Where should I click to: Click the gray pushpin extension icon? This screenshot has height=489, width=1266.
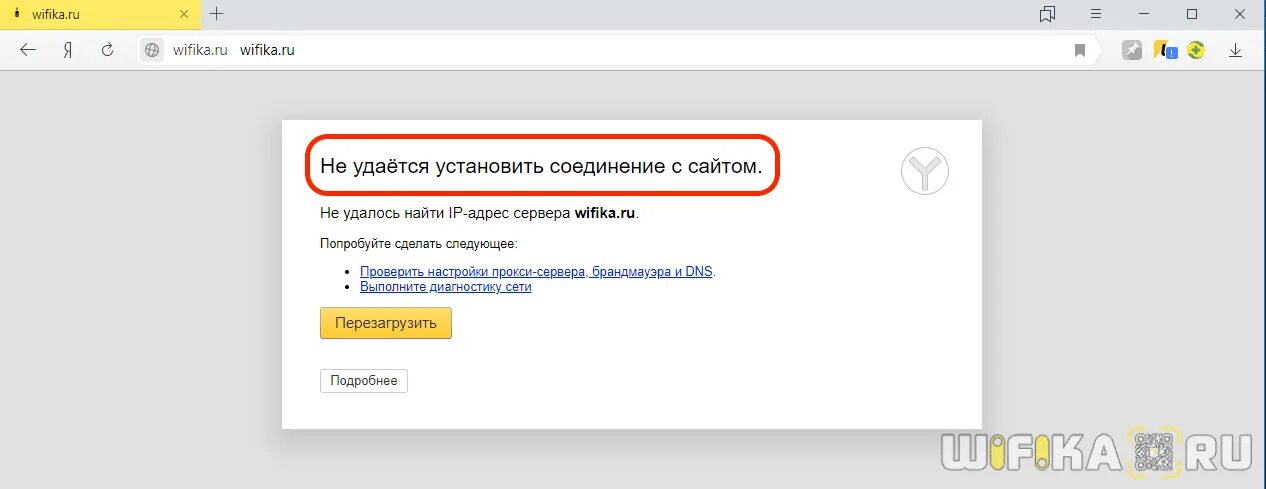click(x=1132, y=50)
